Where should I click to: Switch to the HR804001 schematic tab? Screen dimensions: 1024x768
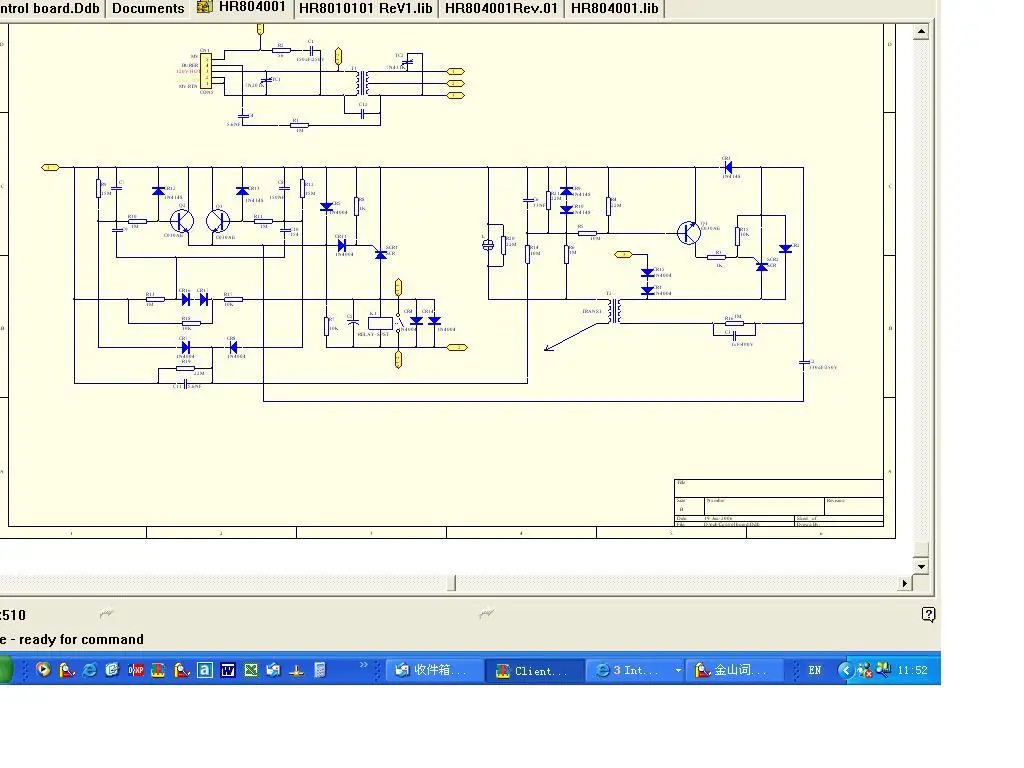[x=242, y=8]
